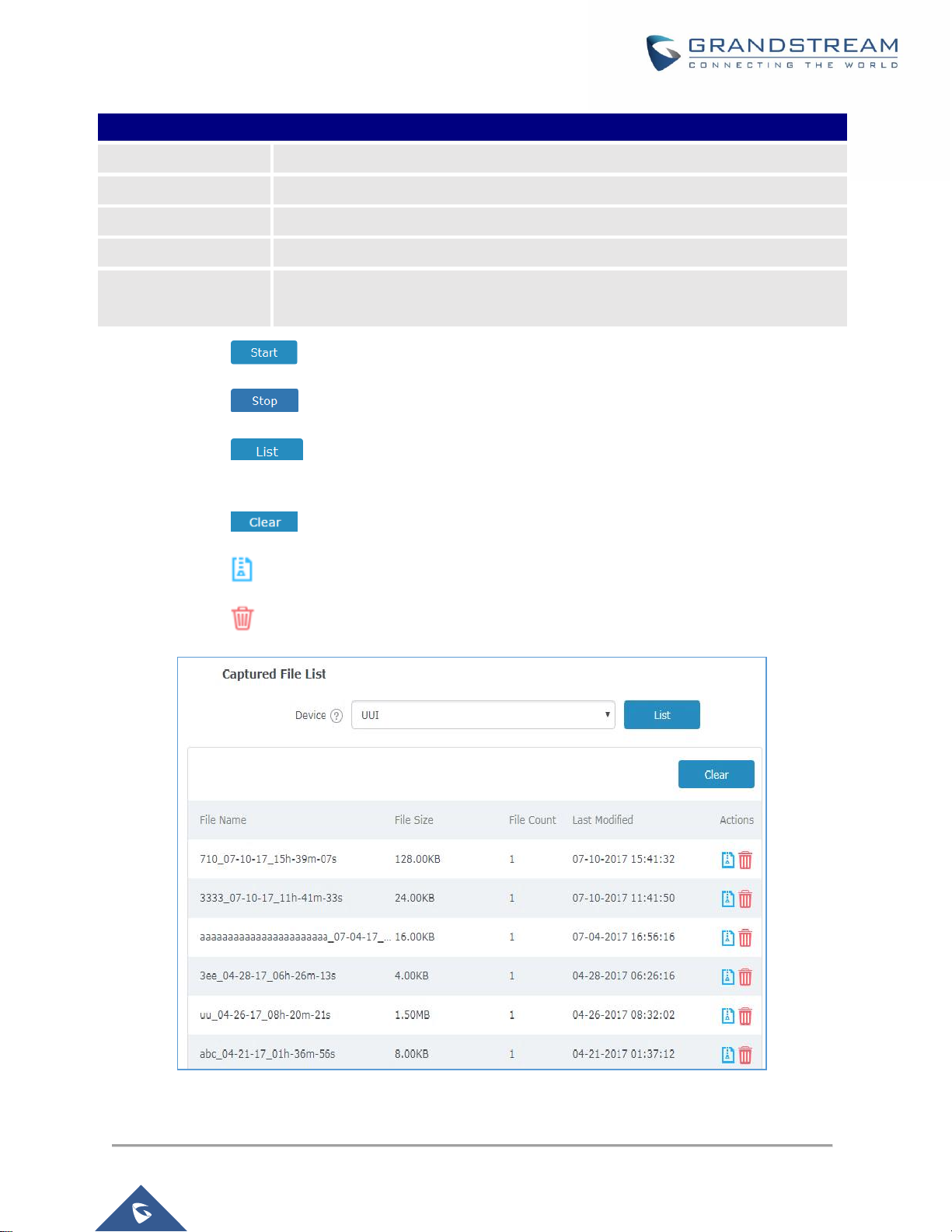Click the 07-10-2017 15:41:32 timestamp
Screen dimensions: 952x1232
tap(623, 859)
